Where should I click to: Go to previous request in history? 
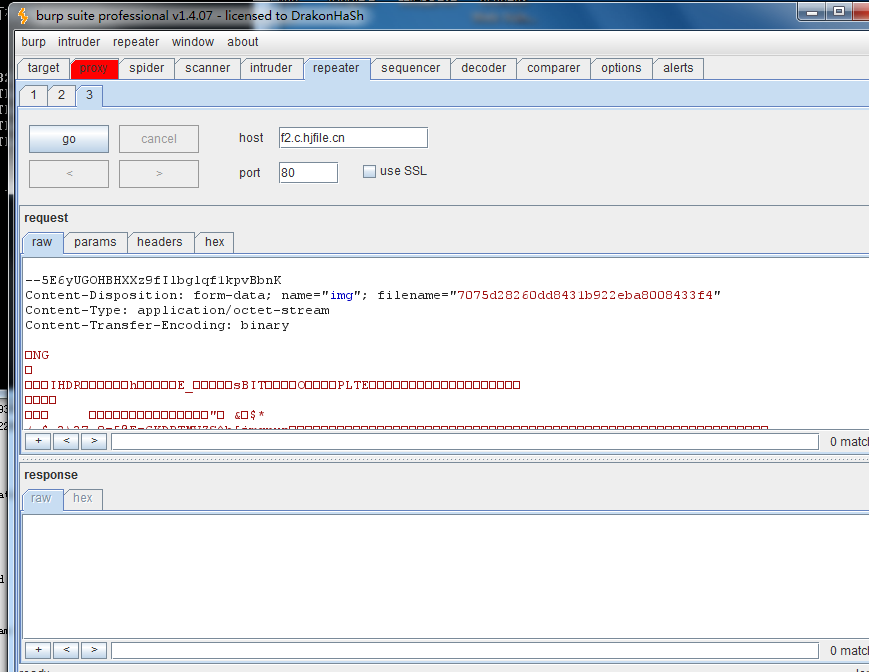pyautogui.click(x=69, y=174)
